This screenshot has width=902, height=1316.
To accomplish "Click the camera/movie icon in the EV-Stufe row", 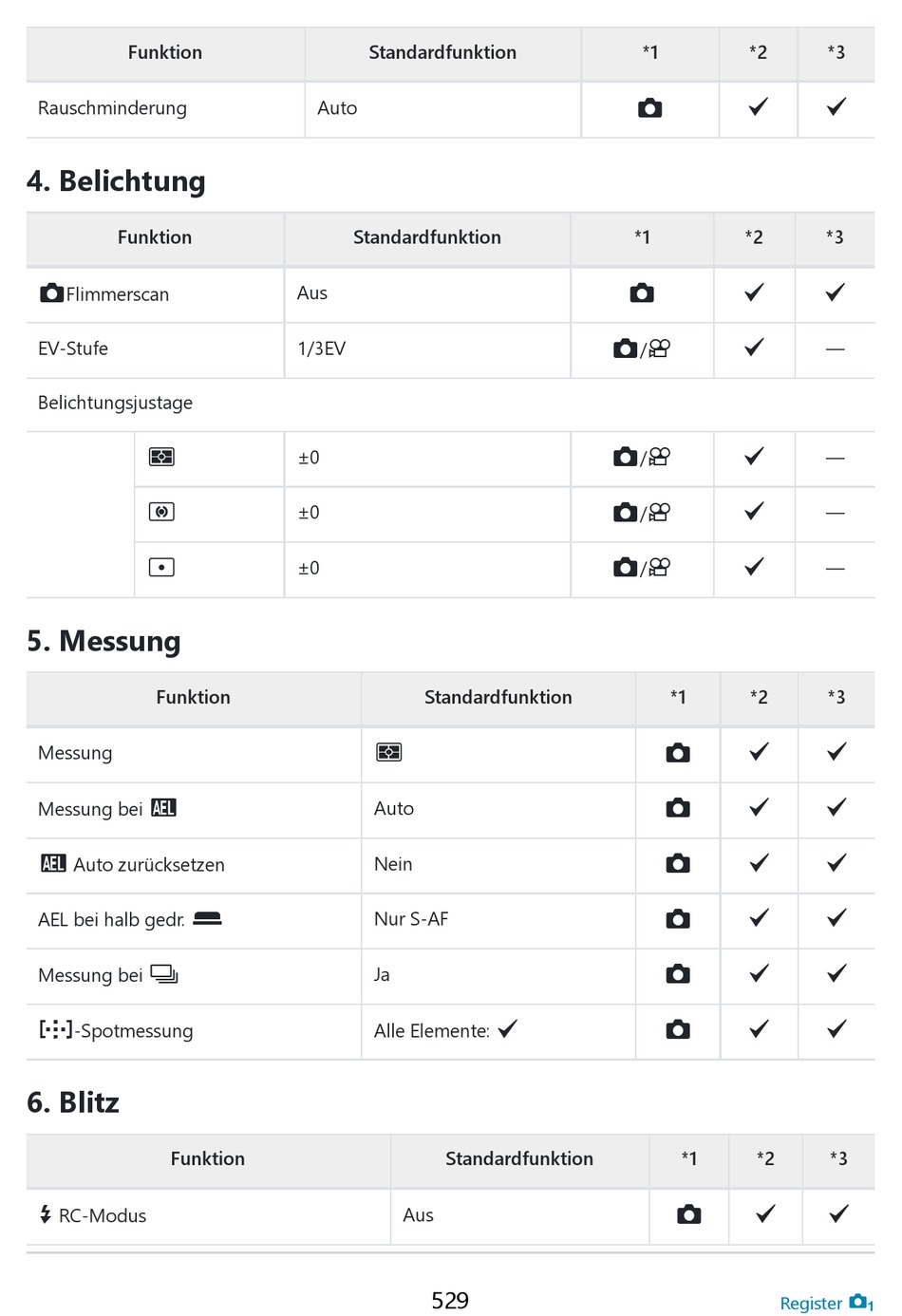I will point(642,348).
